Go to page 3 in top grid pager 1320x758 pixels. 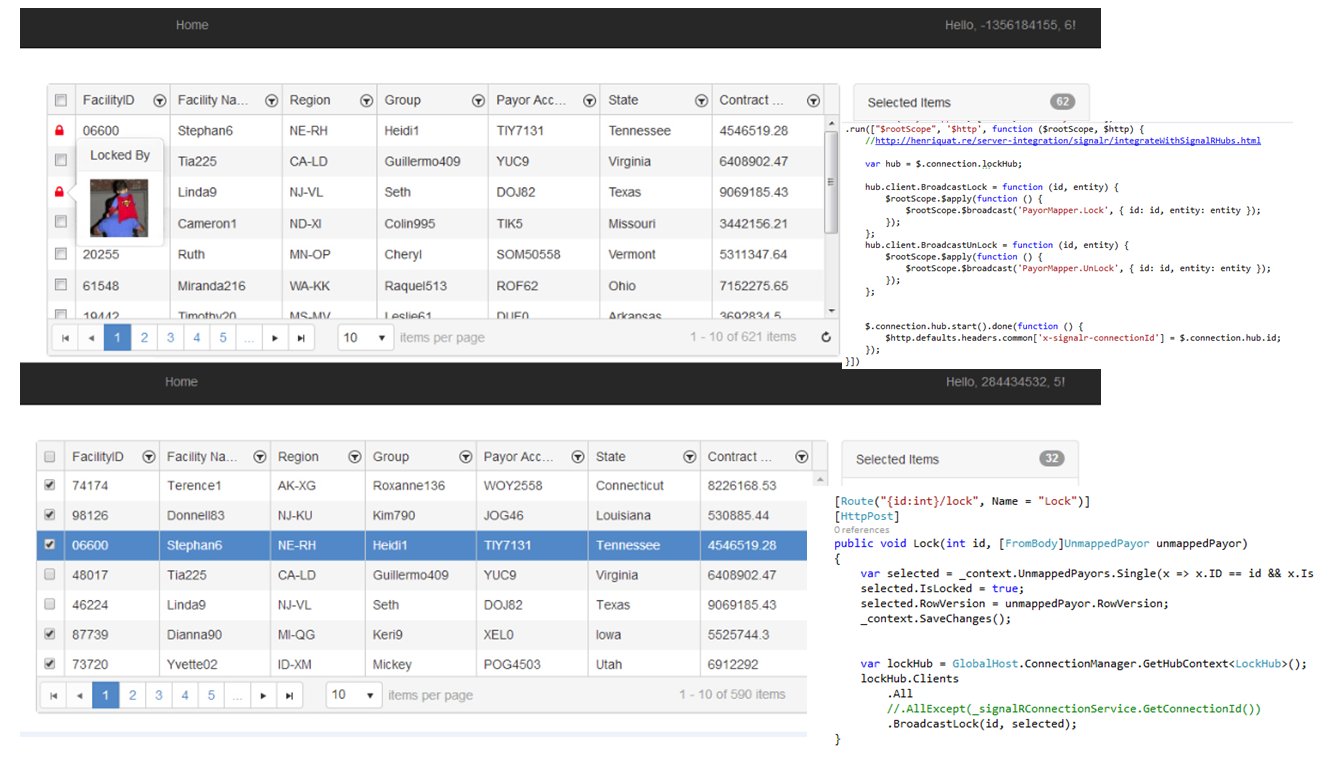tap(170, 338)
